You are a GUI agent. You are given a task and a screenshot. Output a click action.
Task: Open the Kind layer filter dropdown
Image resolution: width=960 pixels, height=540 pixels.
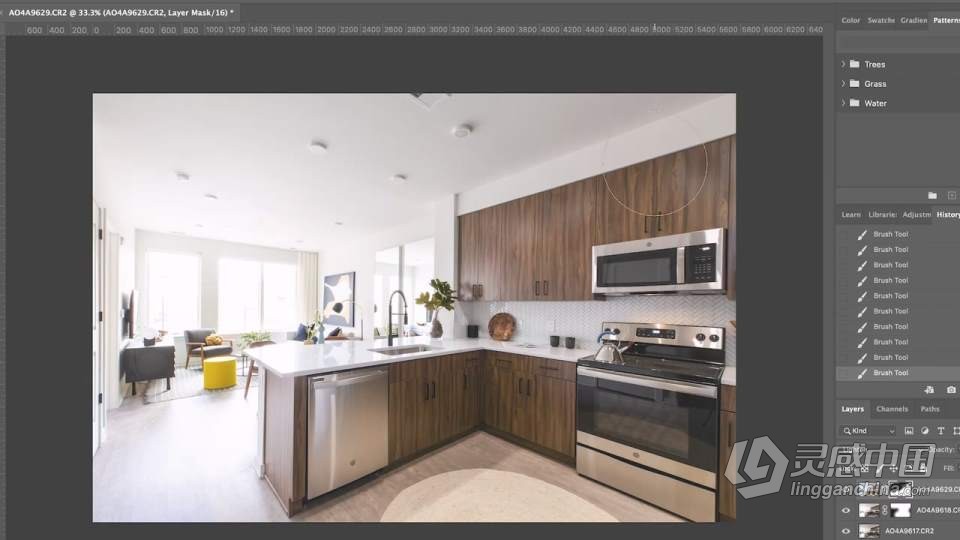click(869, 431)
